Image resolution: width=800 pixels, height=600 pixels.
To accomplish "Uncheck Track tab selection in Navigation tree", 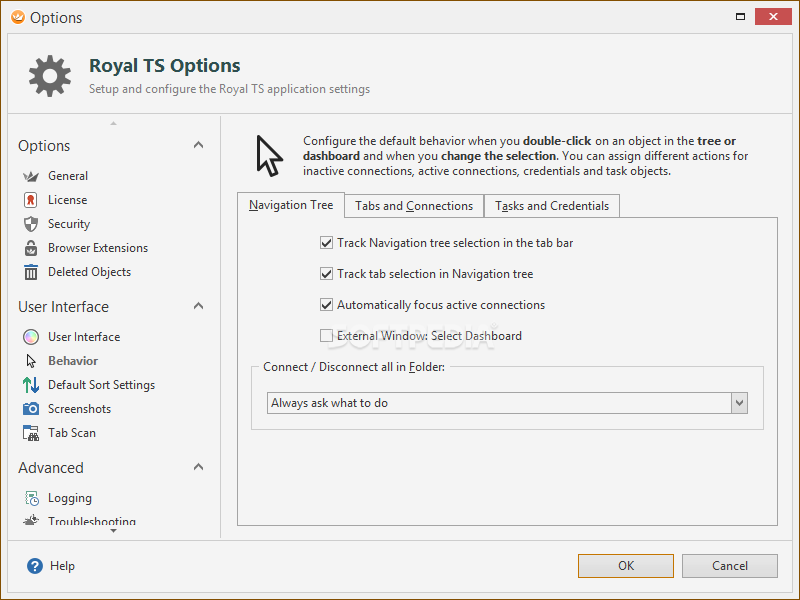I will 326,274.
